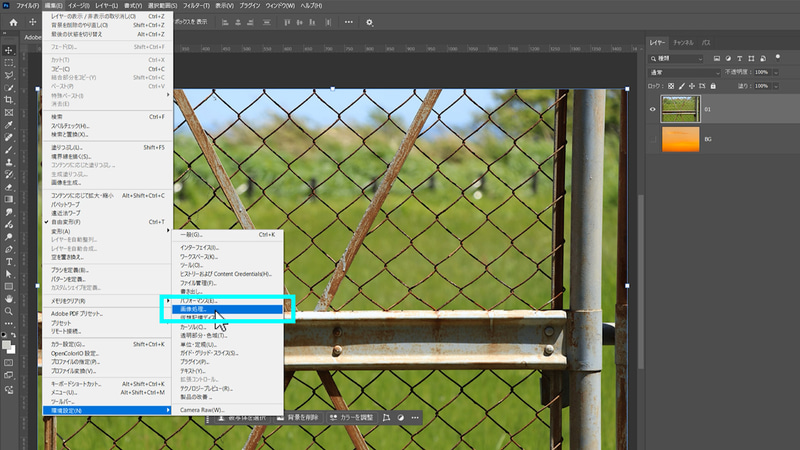Expand the 特殊ペースト(I) submenu
This screenshot has height=450, width=800.
107,95
